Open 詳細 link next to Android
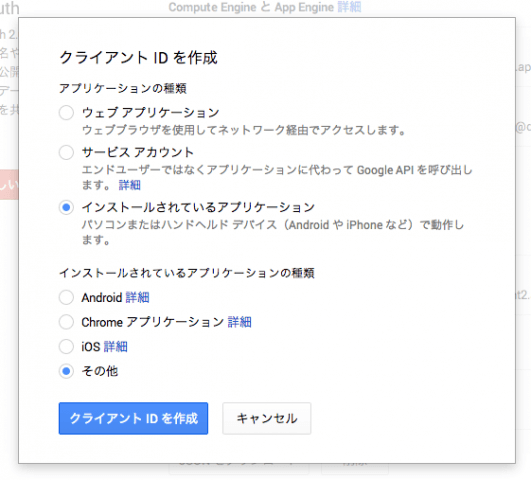 137,297
